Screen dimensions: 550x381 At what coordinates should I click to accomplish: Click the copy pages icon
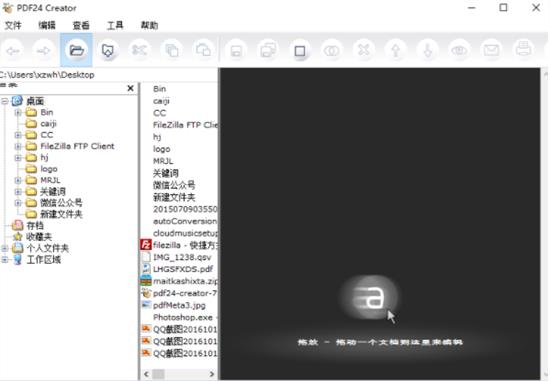tap(172, 51)
